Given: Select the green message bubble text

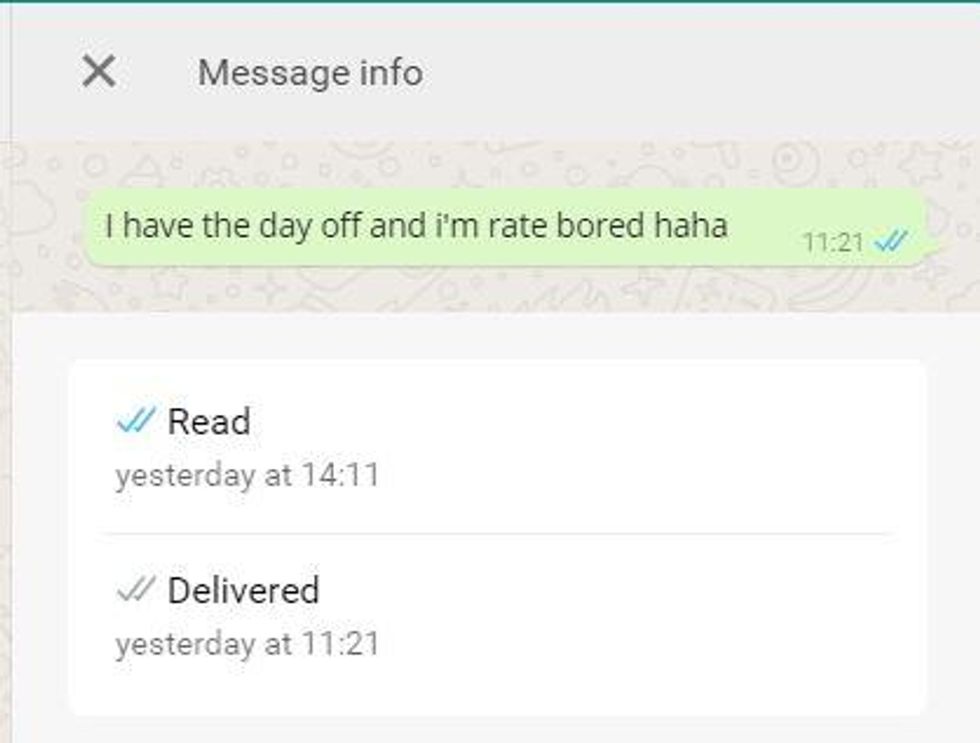Looking at the screenshot, I should [416, 226].
